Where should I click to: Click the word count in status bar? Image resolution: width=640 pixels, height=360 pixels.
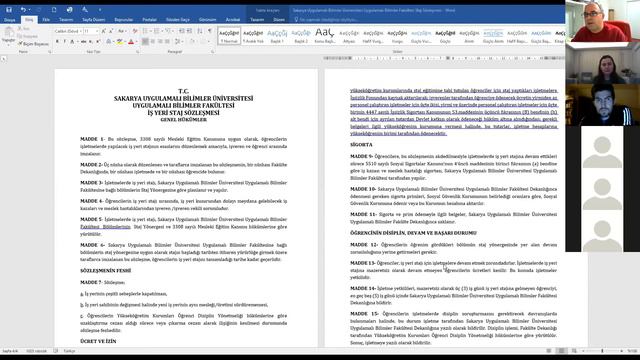click(36, 351)
